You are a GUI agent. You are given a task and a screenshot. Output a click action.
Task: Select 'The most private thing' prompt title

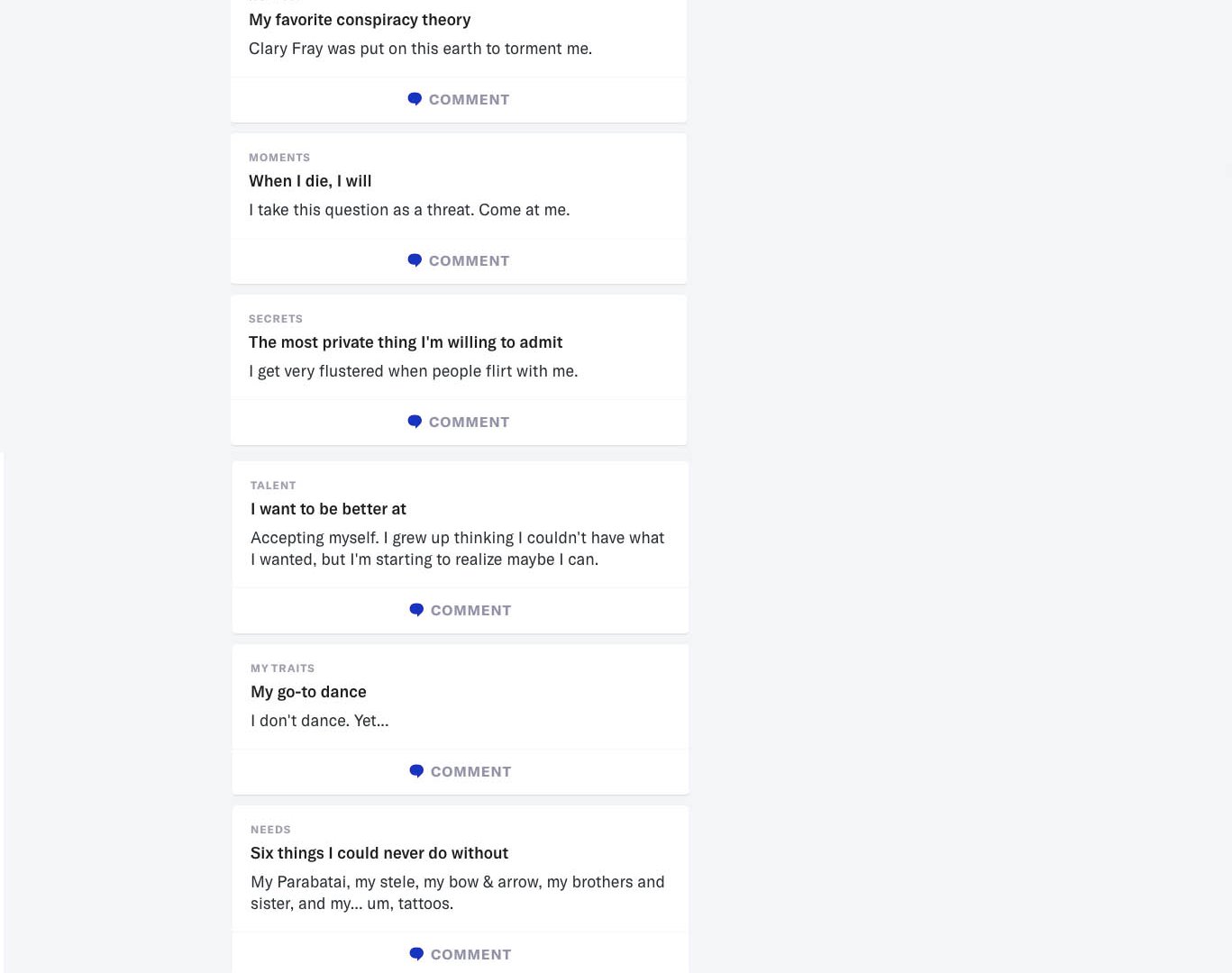tap(406, 341)
